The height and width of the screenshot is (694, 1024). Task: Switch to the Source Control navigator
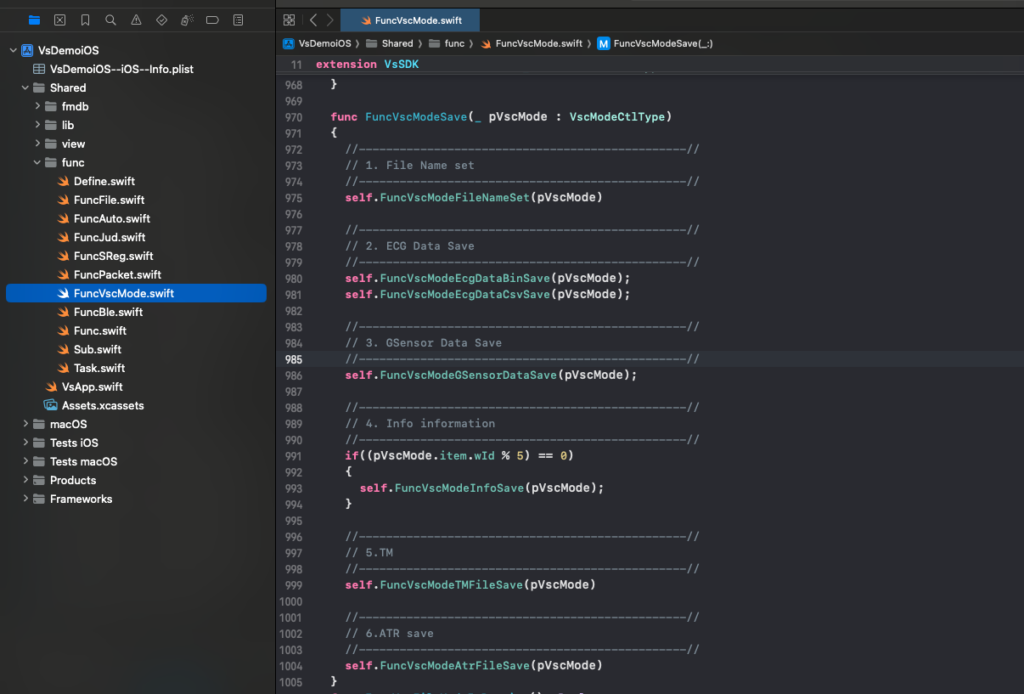tap(60, 20)
